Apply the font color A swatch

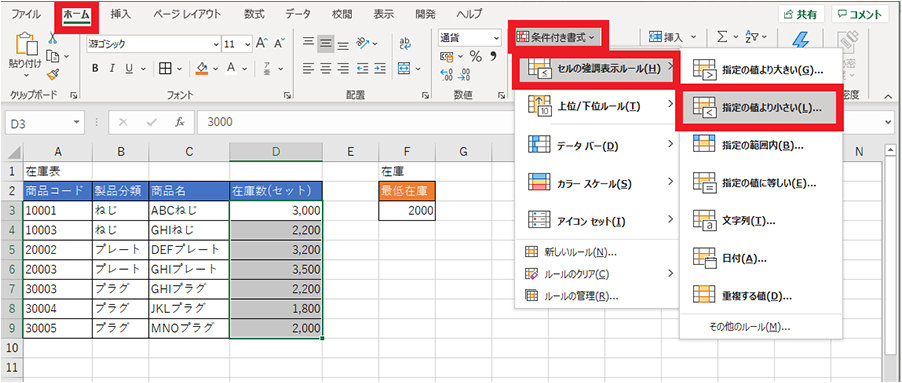coord(231,68)
